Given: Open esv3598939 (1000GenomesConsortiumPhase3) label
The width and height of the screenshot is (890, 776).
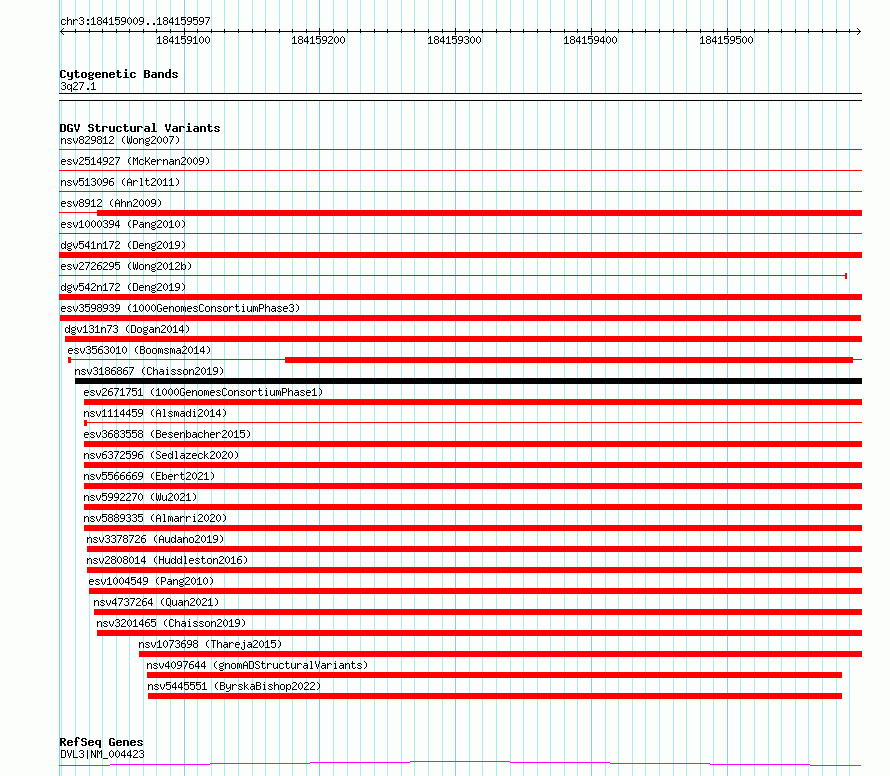Looking at the screenshot, I should click(x=180, y=308).
